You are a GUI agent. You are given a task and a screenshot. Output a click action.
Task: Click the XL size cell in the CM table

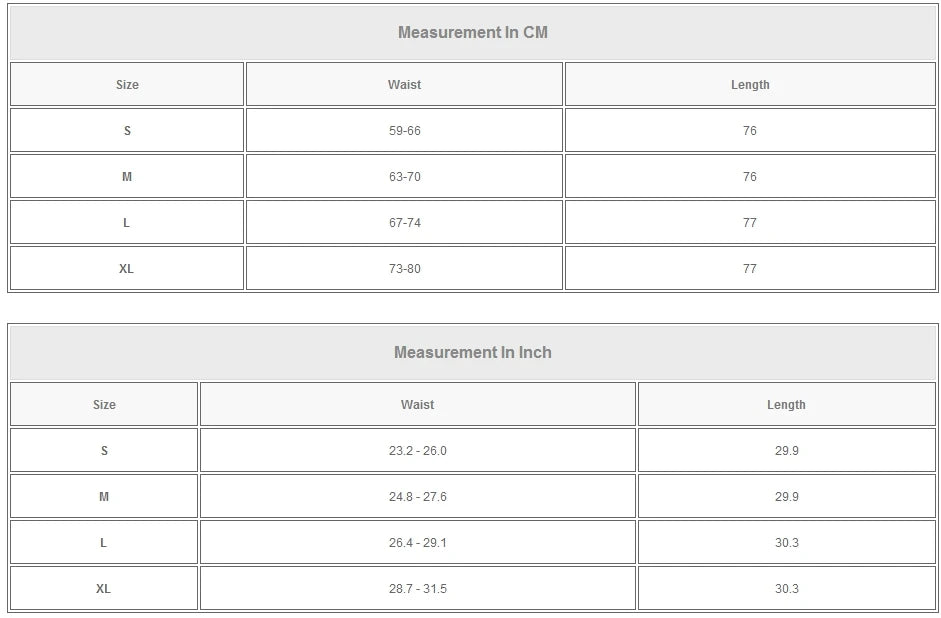coord(126,269)
